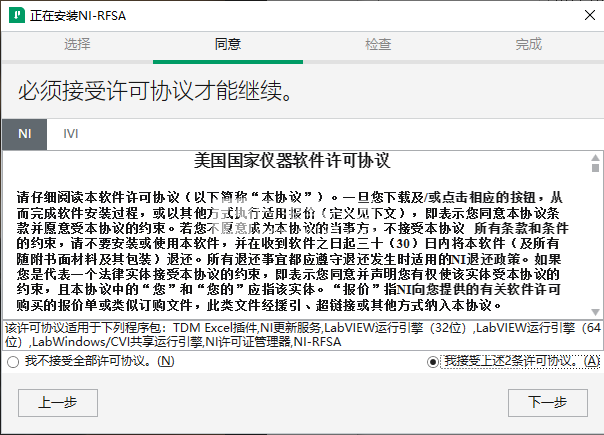604x435 pixels.
Task: Close the NI-RFSA installer window
Action: tap(590, 15)
